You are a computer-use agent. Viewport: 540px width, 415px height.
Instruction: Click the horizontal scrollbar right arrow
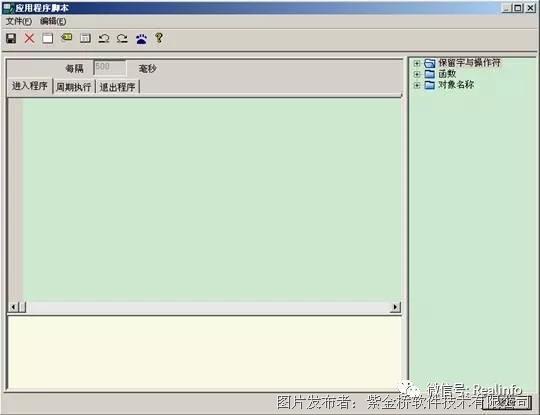(395, 307)
